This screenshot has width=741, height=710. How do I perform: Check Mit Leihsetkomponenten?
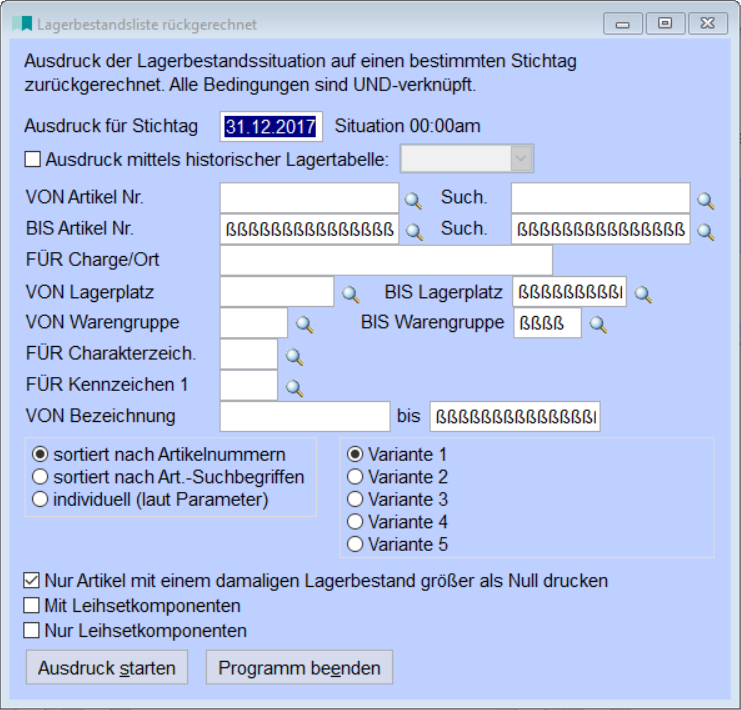coord(31,606)
